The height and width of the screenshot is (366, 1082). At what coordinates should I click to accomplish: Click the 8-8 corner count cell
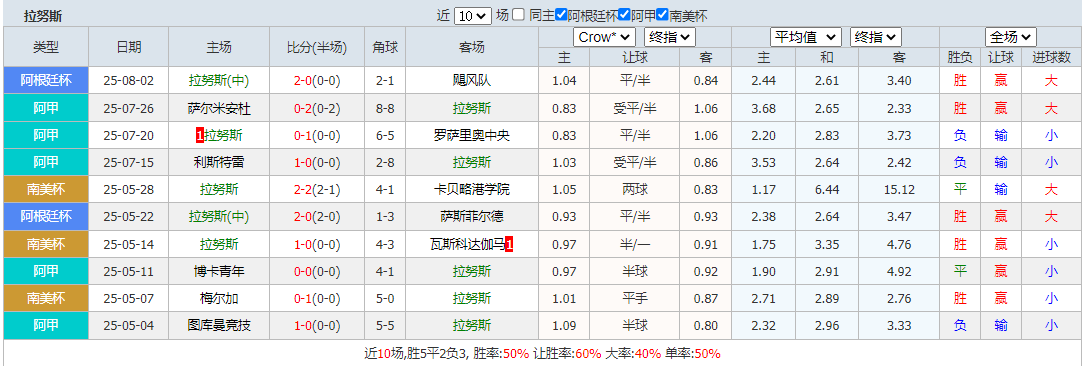click(x=385, y=108)
